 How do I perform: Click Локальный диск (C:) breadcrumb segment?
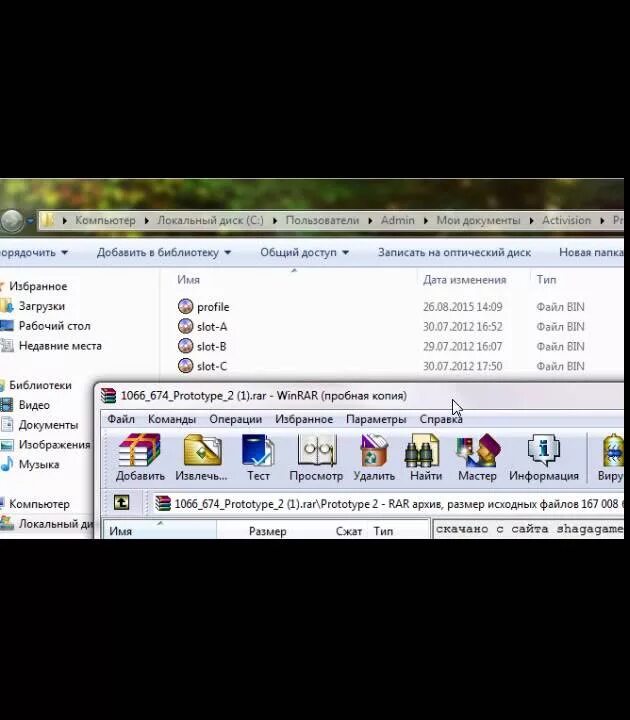pyautogui.click(x=210, y=220)
